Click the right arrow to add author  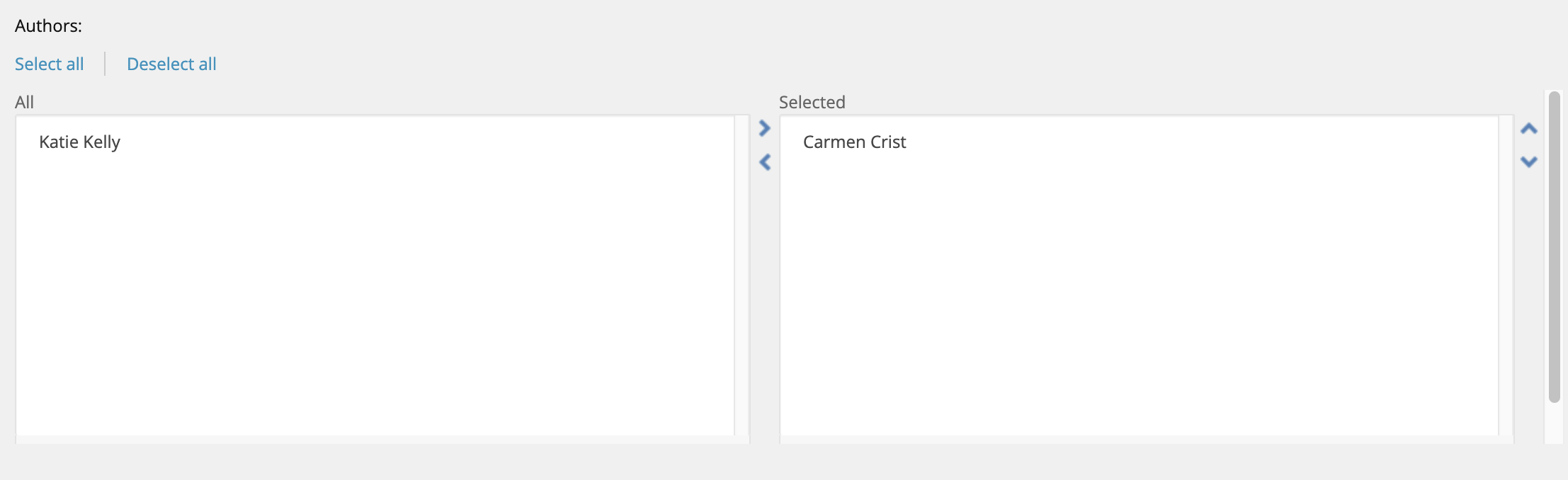coord(764,128)
